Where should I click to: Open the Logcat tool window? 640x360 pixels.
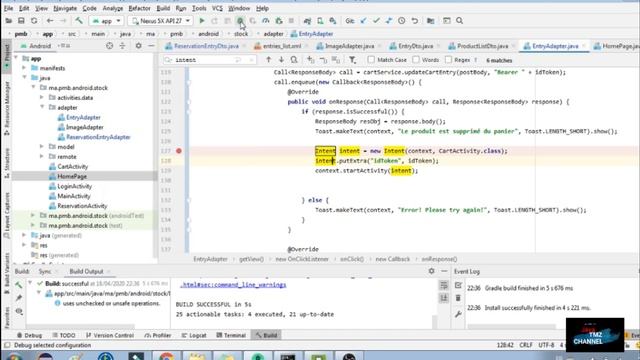(x=194, y=335)
